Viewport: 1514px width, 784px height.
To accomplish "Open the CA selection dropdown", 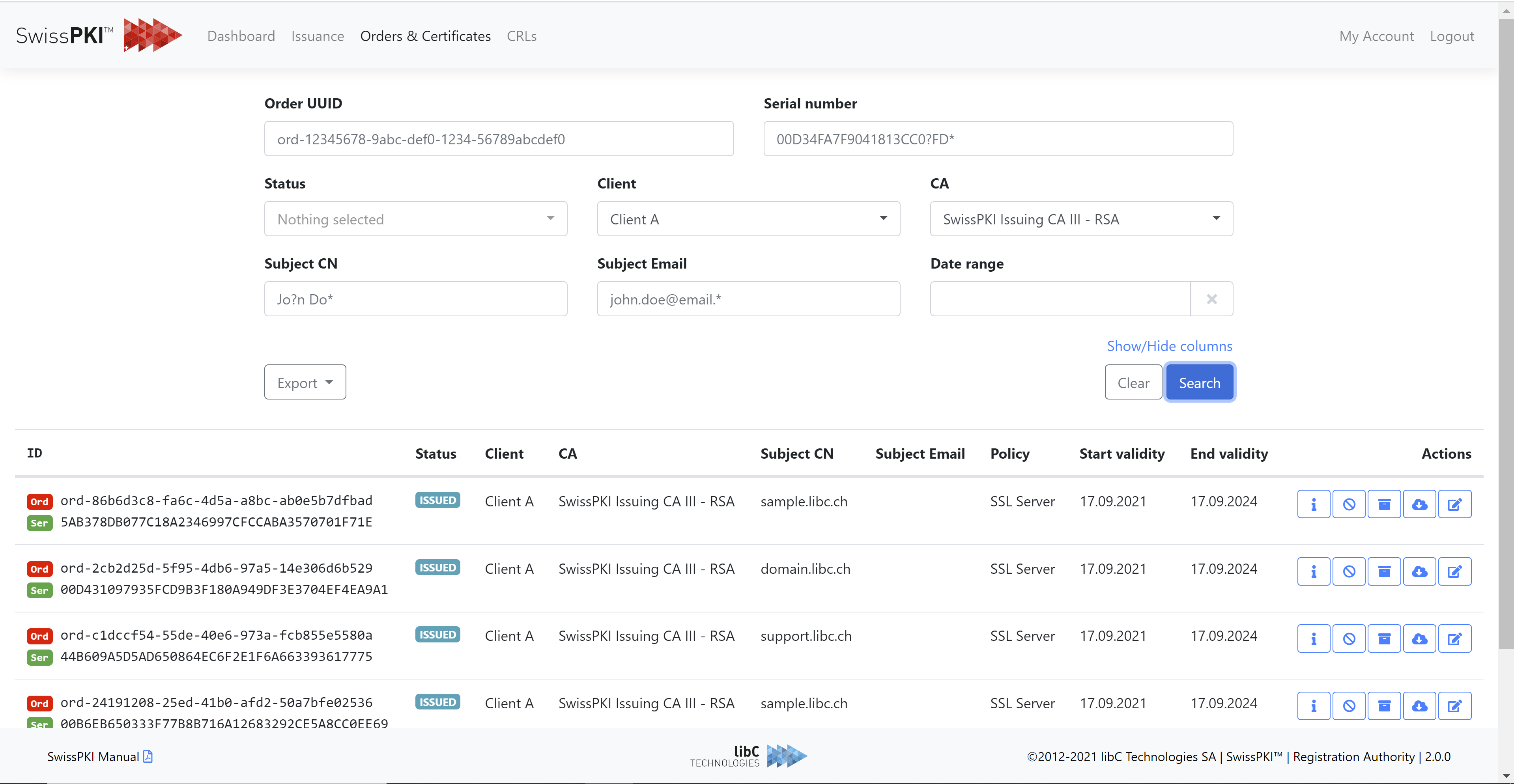I will coord(1081,219).
